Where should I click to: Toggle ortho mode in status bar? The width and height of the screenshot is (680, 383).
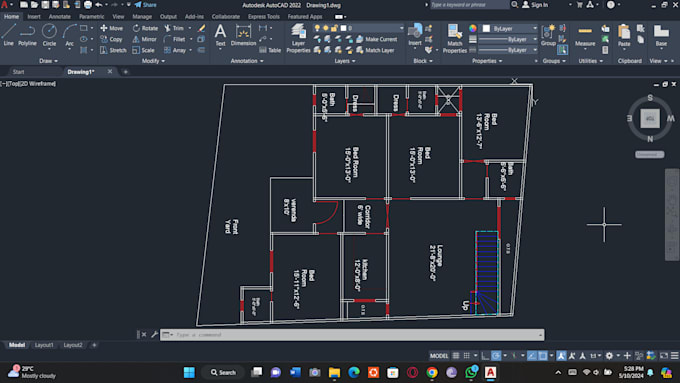coord(485,356)
